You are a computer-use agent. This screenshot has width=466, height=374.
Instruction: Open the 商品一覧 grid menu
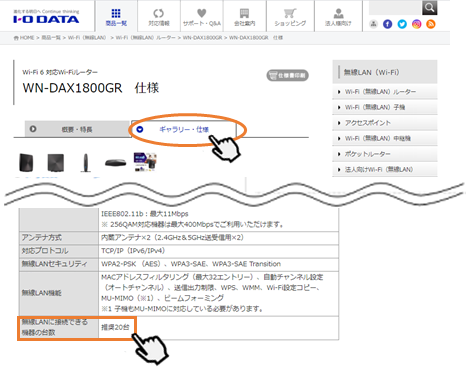coord(116,16)
